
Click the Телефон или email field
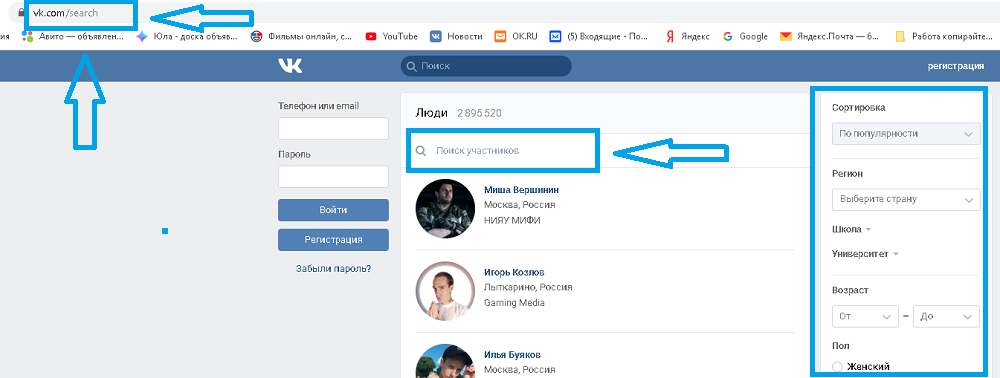[x=334, y=128]
